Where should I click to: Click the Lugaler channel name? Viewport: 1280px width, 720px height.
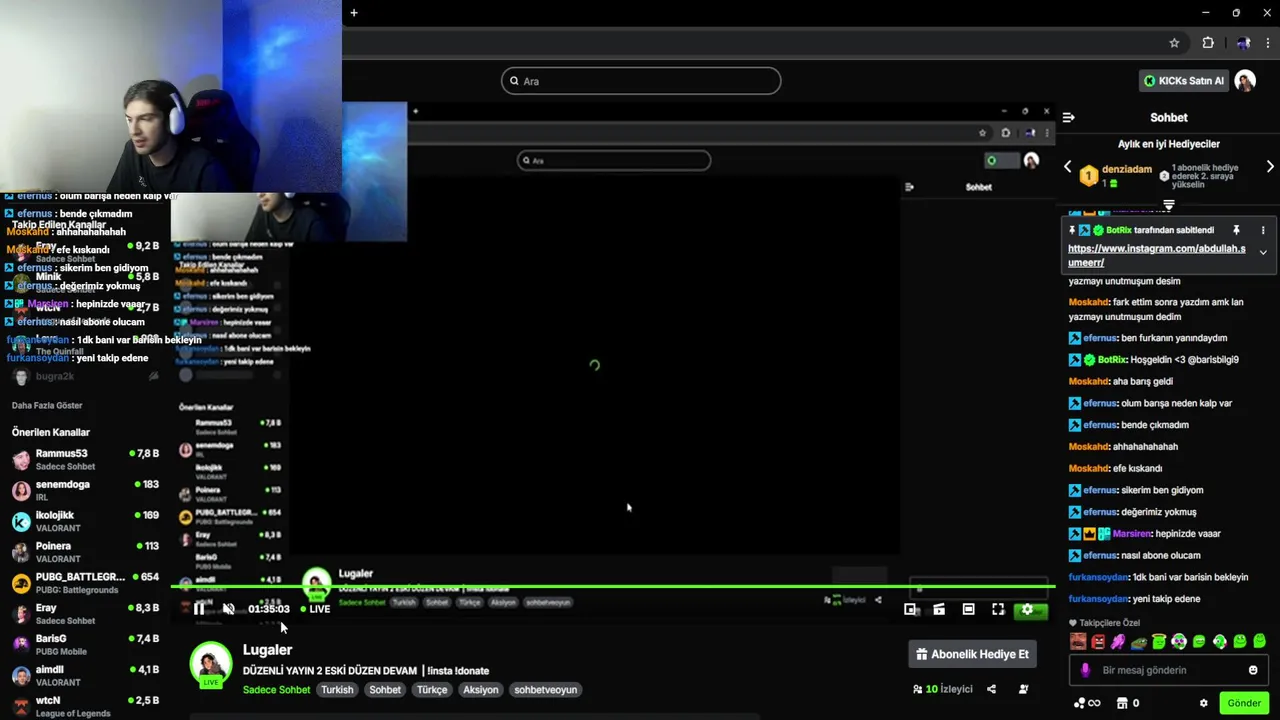tap(268, 650)
